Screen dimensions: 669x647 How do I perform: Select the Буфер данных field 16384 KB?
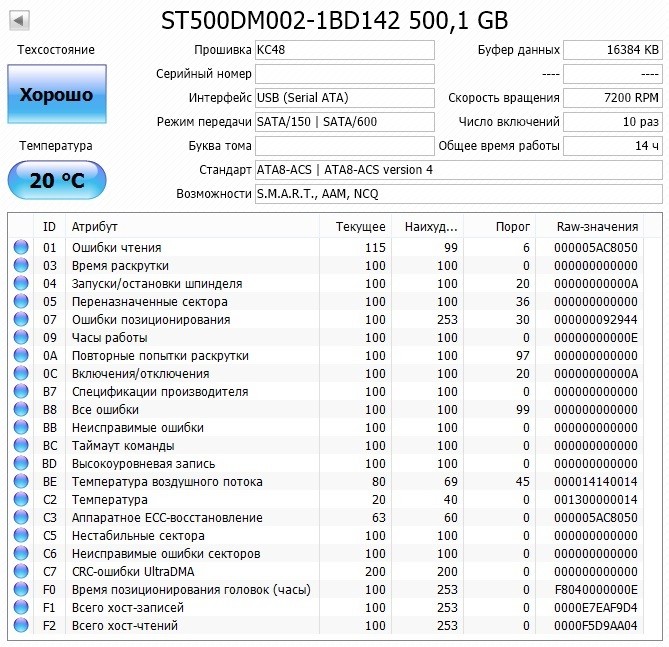(613, 50)
